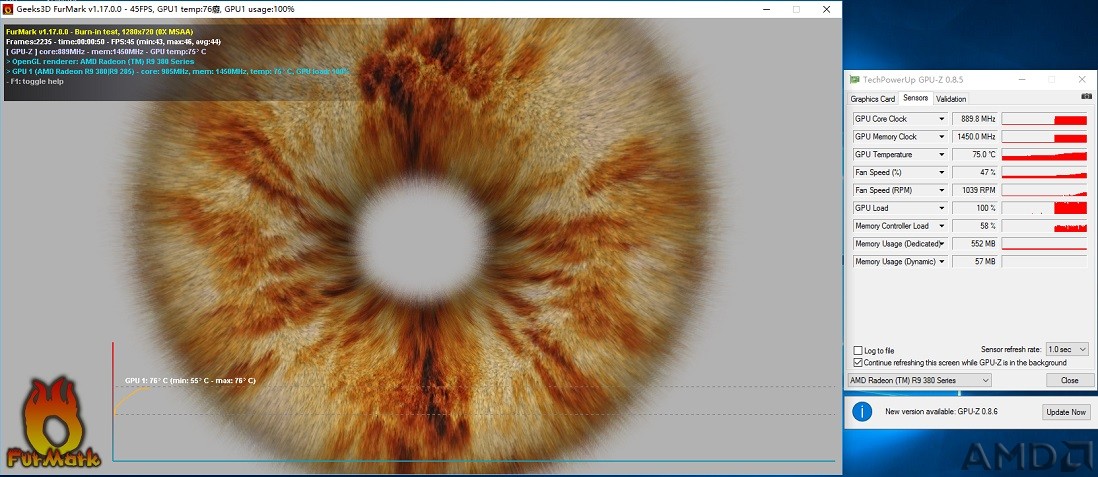1098x477 pixels.
Task: Open the Fan Speed (%) sensor dropdown
Action: pos(942,172)
